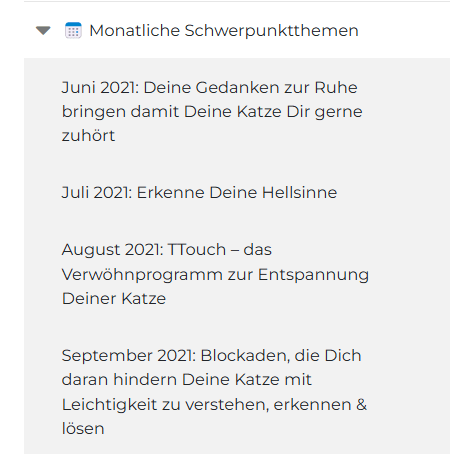Select the August 2021 TTouch topic
Screen dimensions: 450x454
click(x=215, y=274)
